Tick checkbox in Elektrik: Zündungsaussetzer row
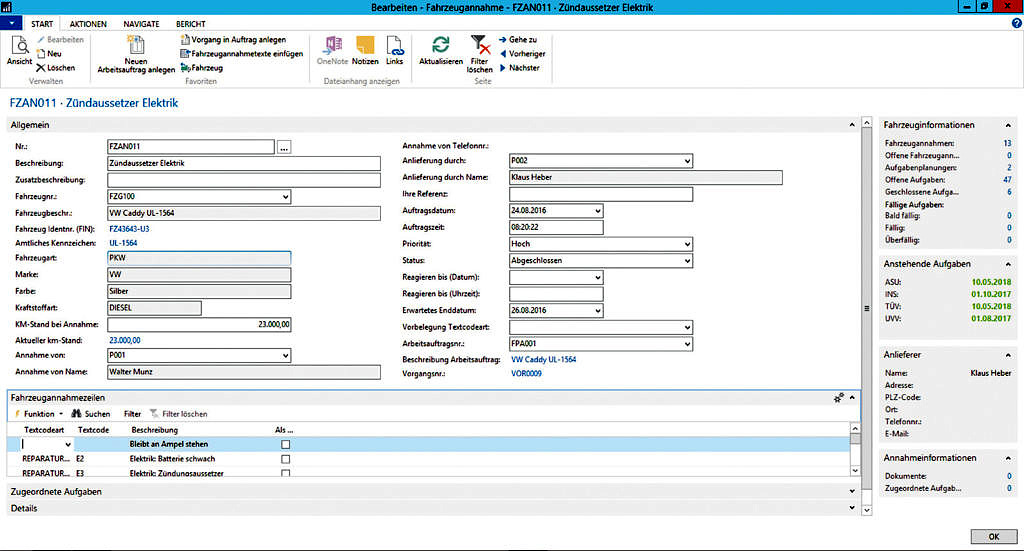The image size is (1024, 551). (286, 473)
